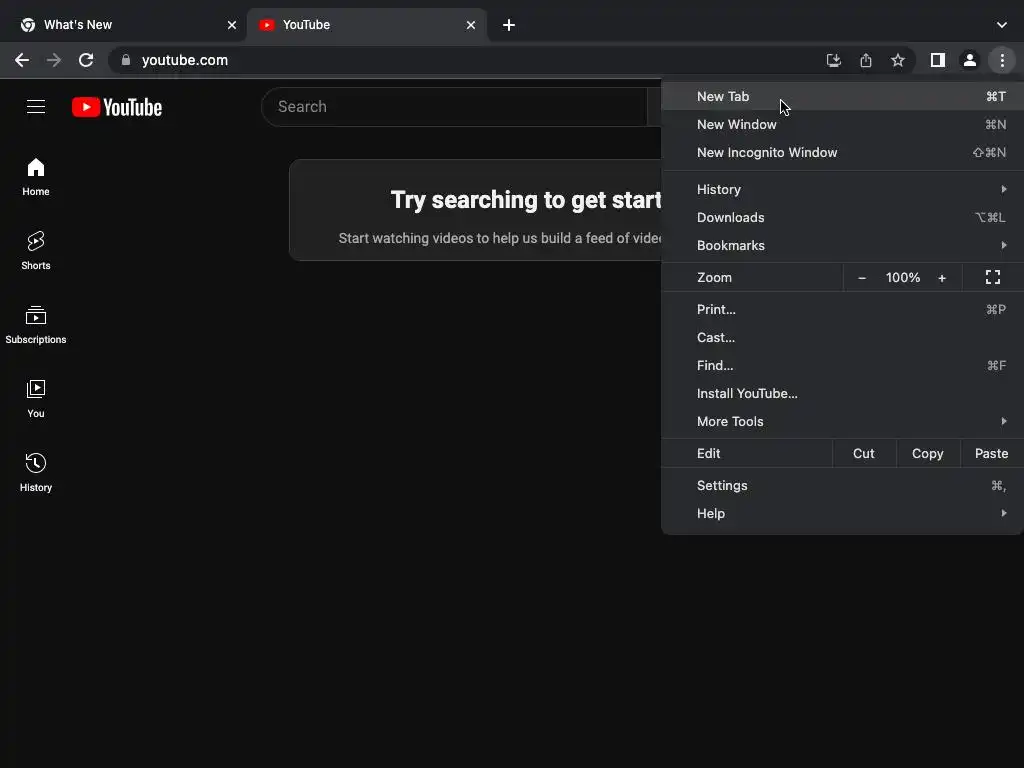Screen dimensions: 1024x768
Task: Click the Paste button in Edit row
Action: click(991, 453)
